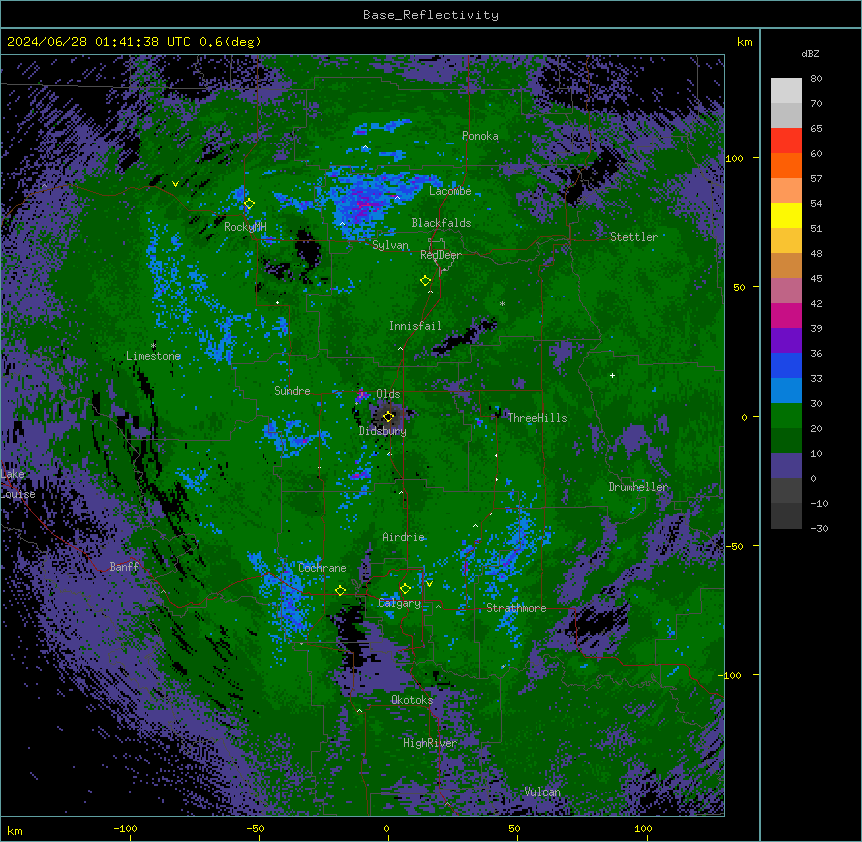Click the yellow diamond marker south of RedDeer
The height and width of the screenshot is (842, 862).
pos(425,281)
